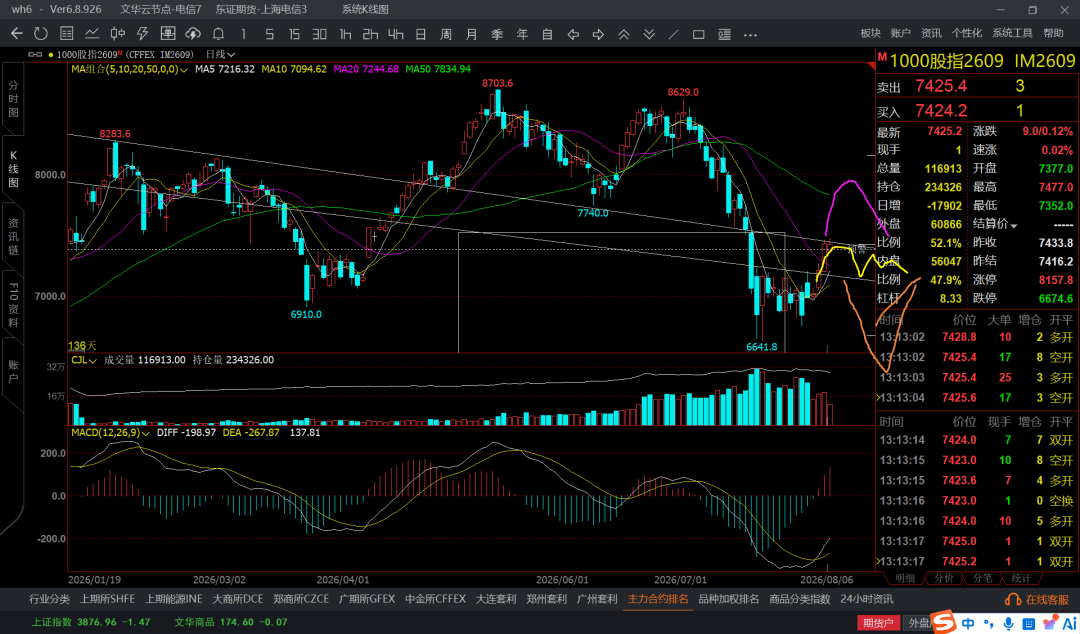
Task: Click the alert bell icon
Action: tap(218, 34)
